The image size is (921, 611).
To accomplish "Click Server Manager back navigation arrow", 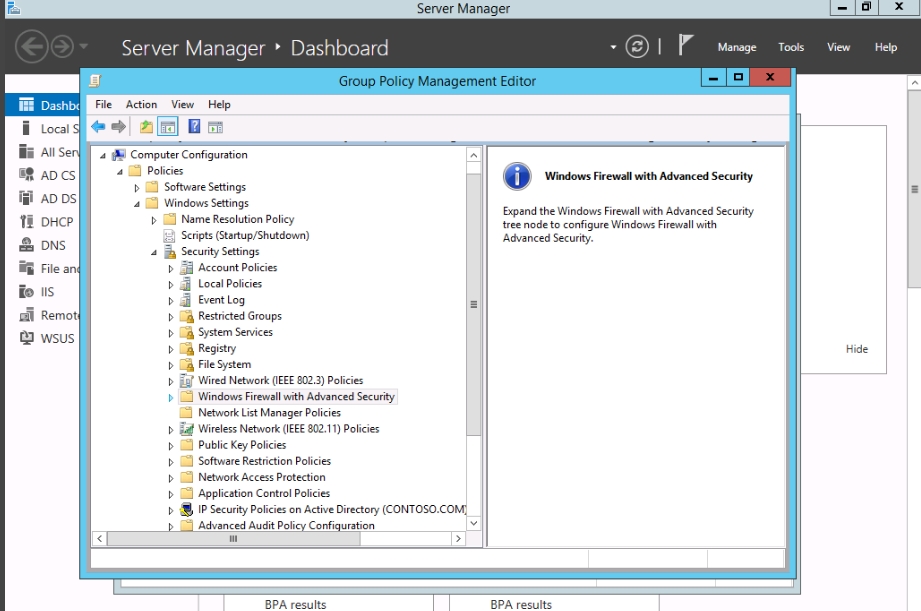I will point(31,46).
